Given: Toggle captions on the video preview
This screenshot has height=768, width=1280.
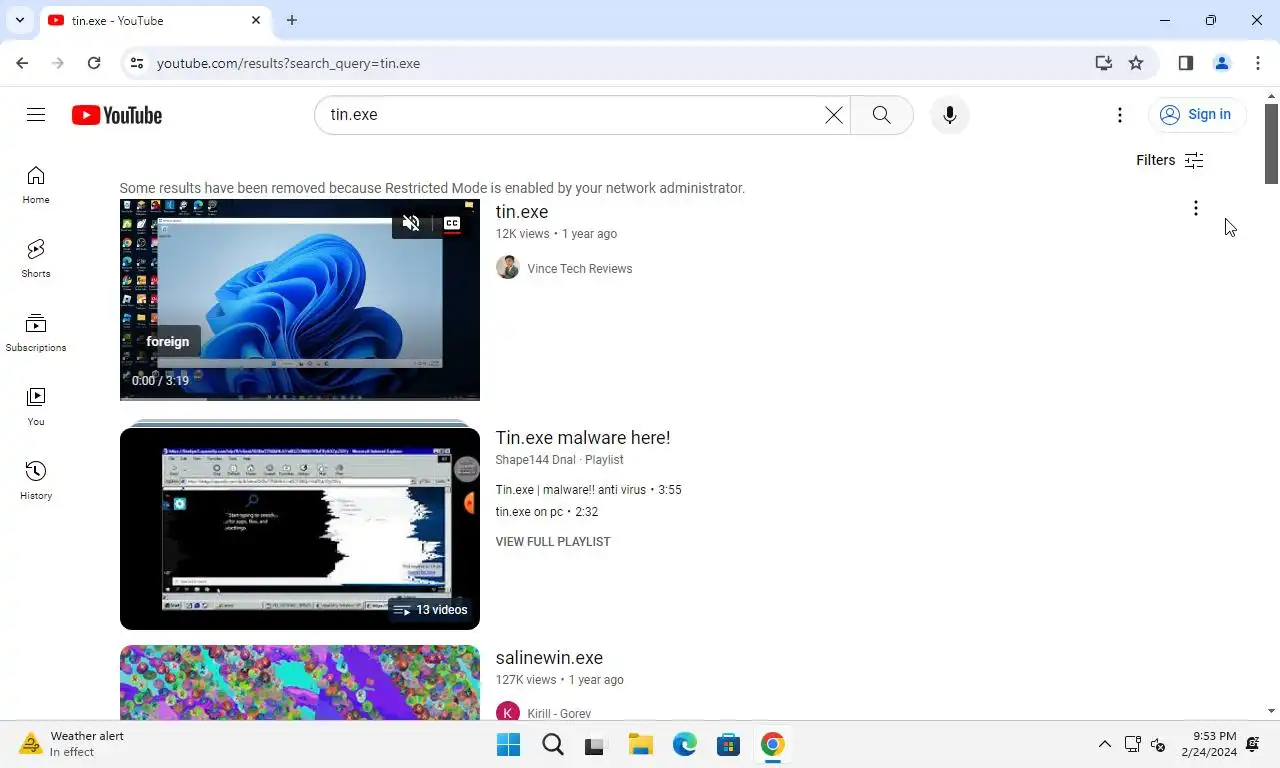Looking at the screenshot, I should point(452,223).
